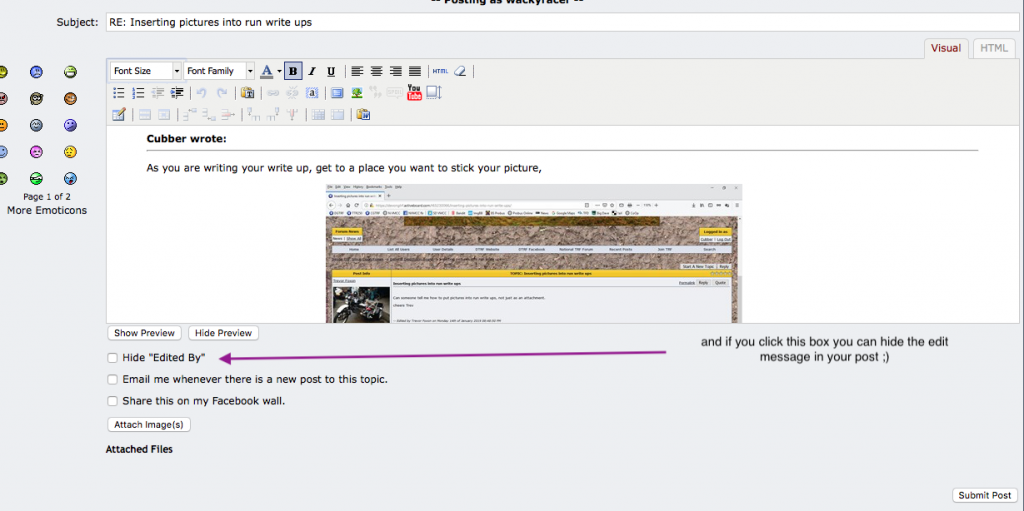The width and height of the screenshot is (1024, 511).
Task: Toggle bold formatting in the editor
Action: 293,71
